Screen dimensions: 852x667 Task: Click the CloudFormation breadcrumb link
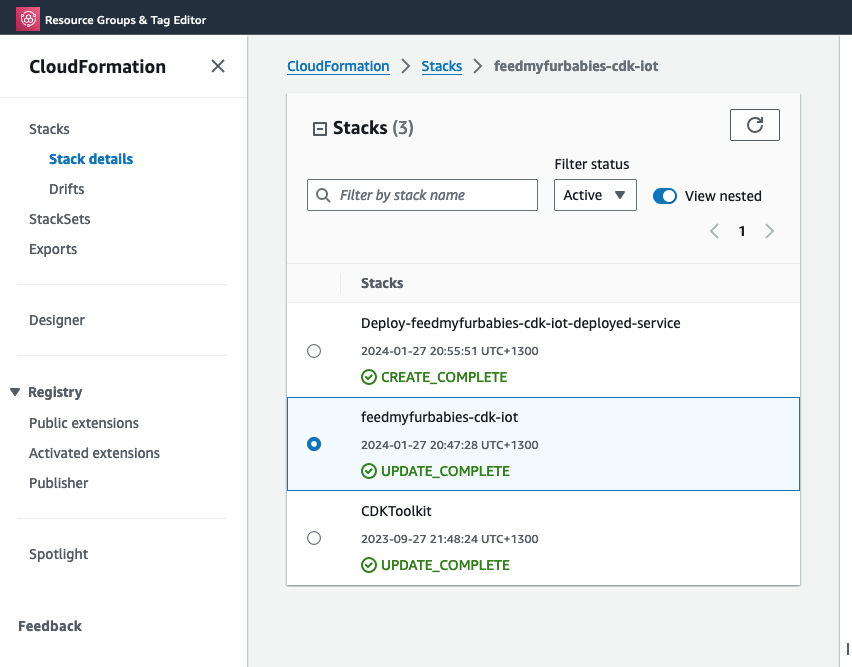(x=338, y=66)
